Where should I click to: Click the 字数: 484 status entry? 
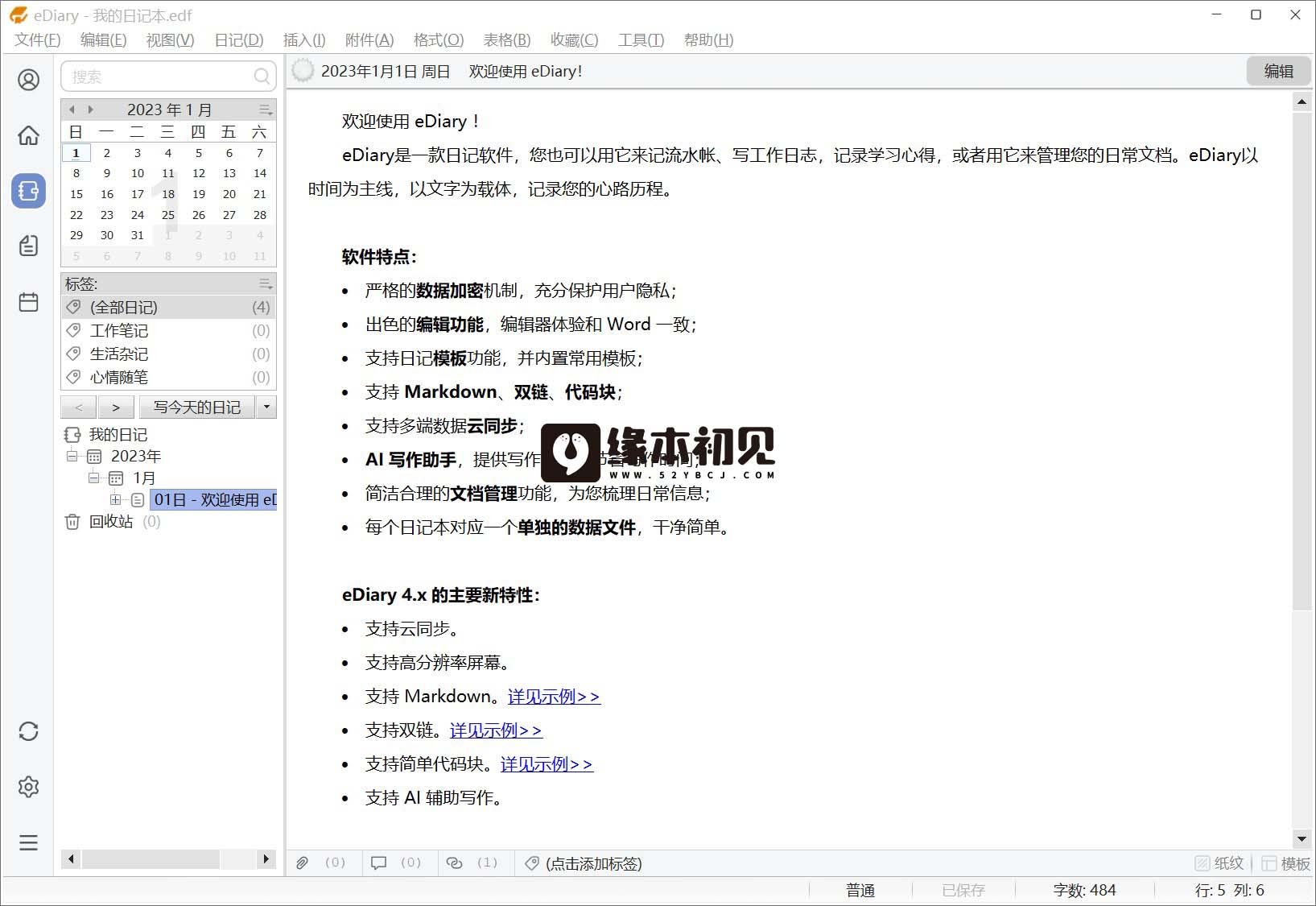(x=1084, y=890)
